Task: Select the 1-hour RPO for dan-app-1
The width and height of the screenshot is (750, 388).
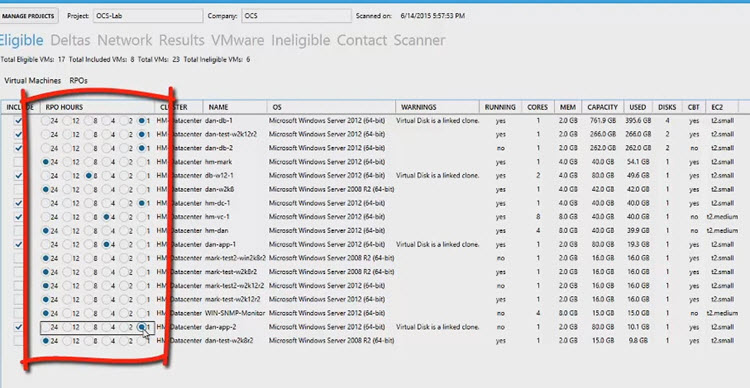Action: coord(142,244)
